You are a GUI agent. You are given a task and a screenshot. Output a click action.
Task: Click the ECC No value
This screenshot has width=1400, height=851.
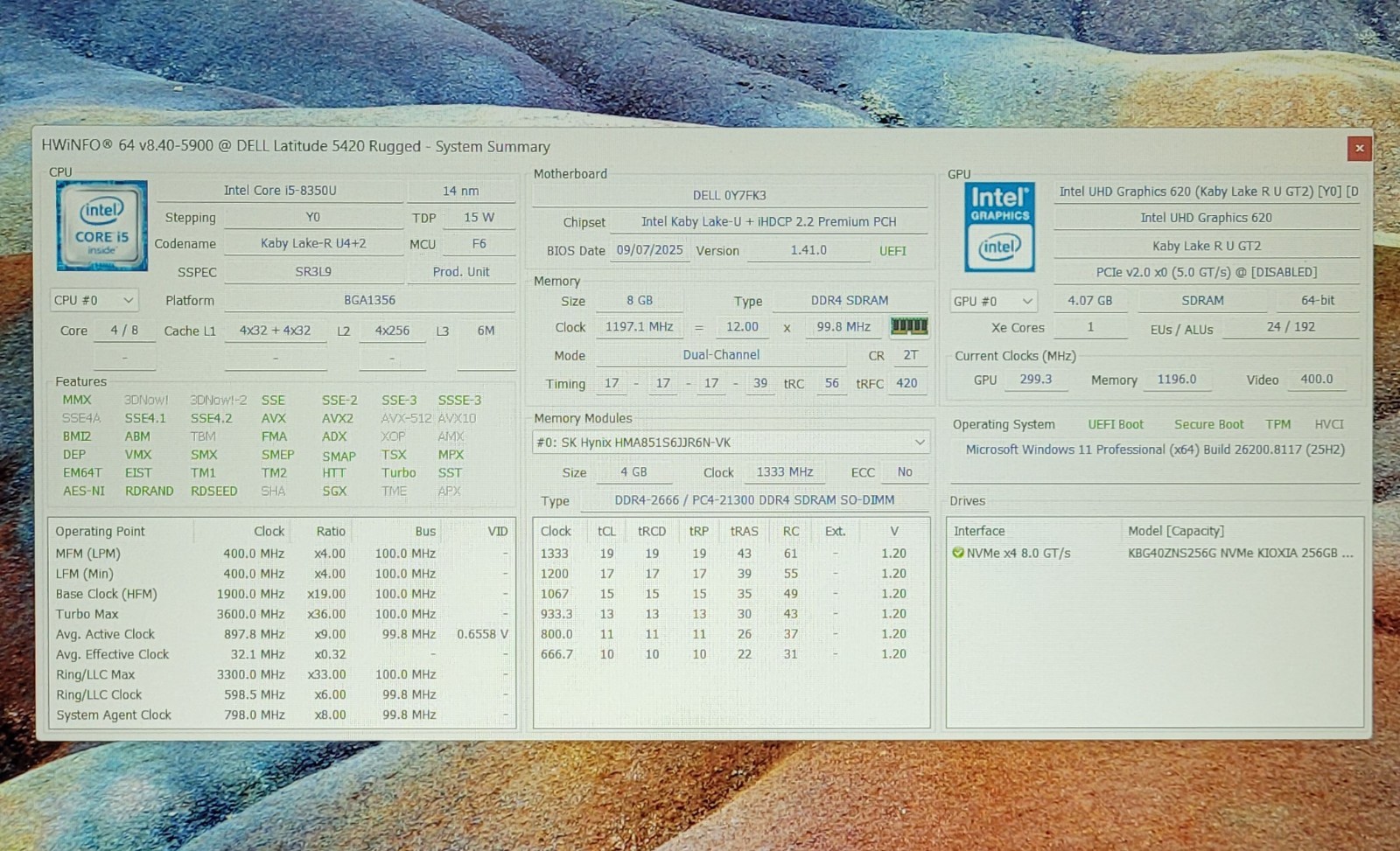(x=905, y=472)
